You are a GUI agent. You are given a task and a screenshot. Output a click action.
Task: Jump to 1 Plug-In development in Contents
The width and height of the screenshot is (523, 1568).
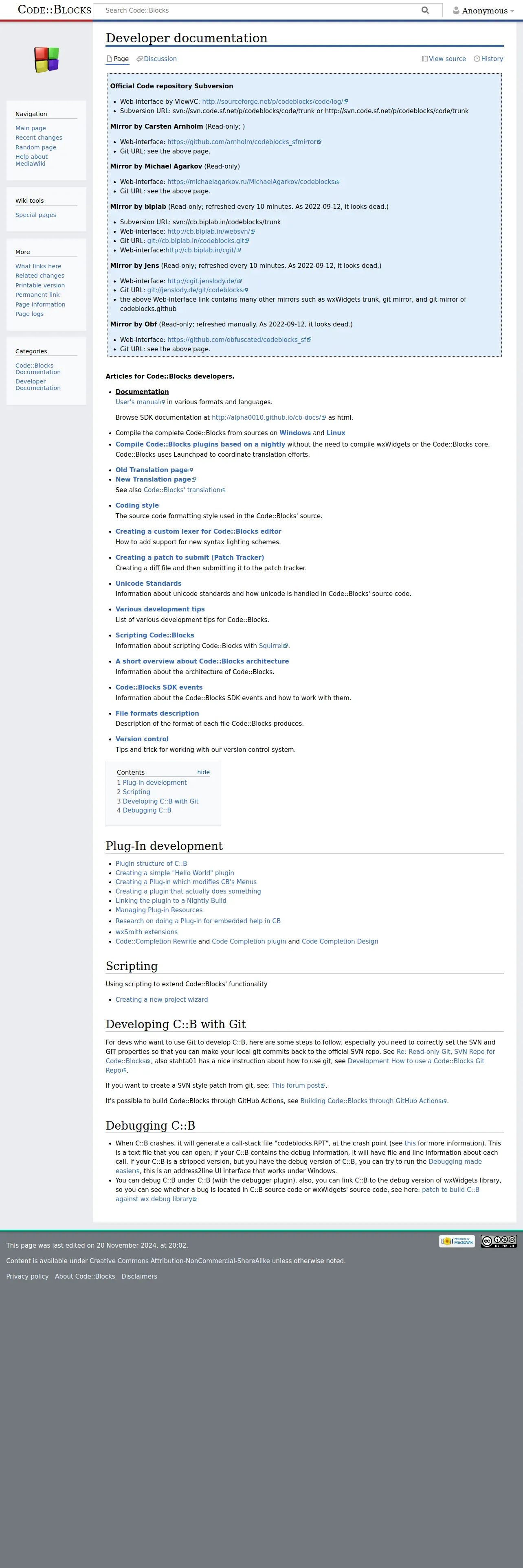point(152,783)
